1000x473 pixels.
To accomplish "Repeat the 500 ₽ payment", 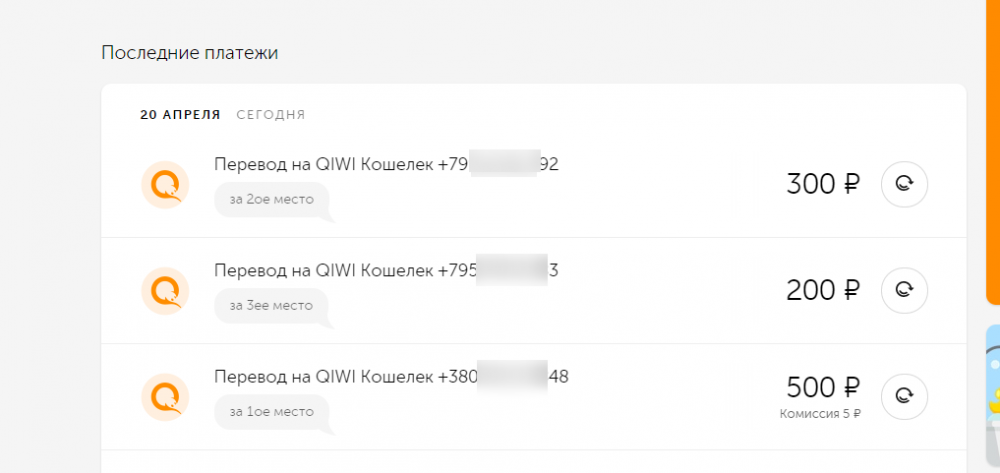I will pos(904,396).
